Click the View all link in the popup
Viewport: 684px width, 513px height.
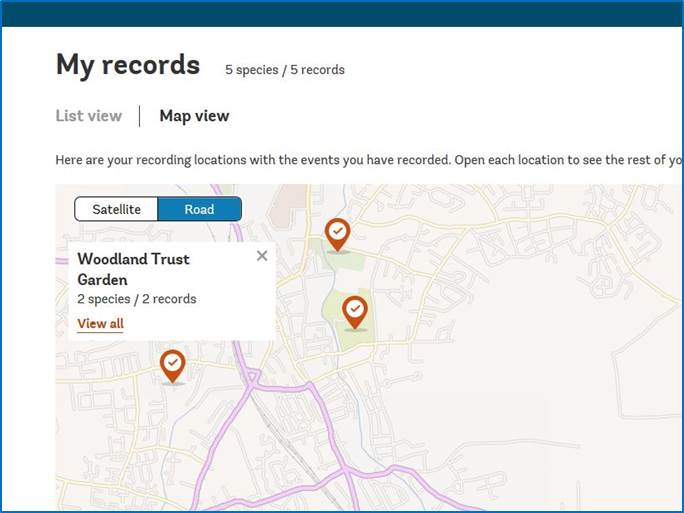pyautogui.click(x=100, y=323)
